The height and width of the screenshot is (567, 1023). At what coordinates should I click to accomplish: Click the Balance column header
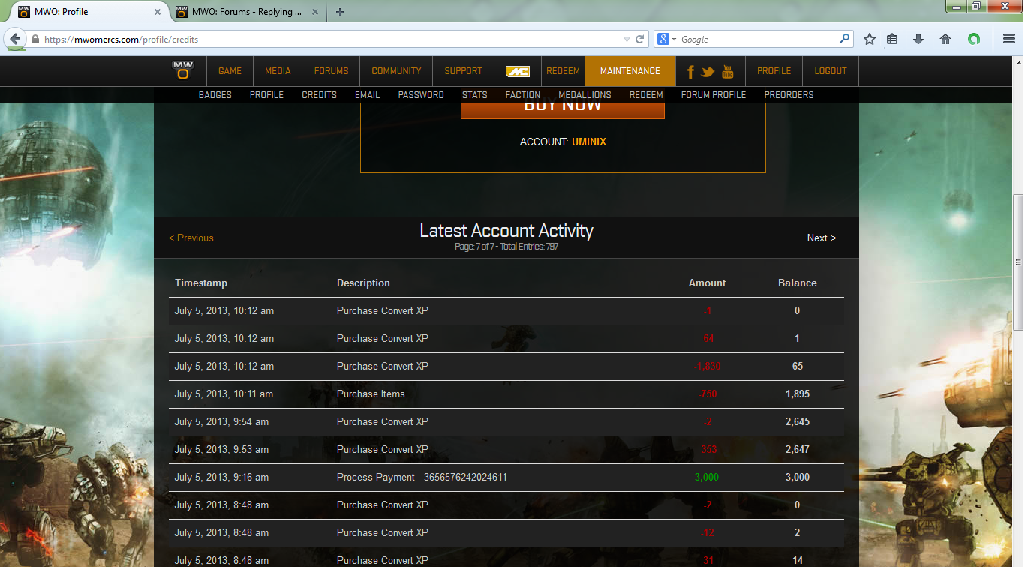click(x=797, y=283)
